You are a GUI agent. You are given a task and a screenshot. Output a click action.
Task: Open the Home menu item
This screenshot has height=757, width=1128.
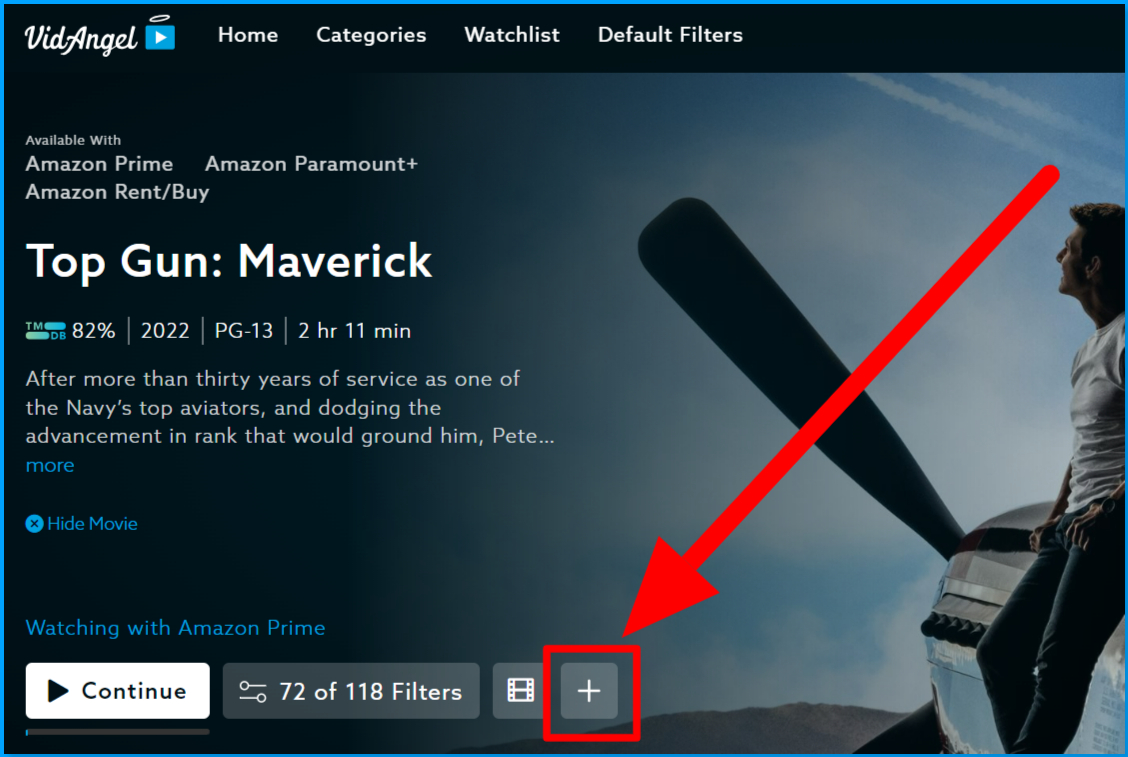(x=248, y=35)
